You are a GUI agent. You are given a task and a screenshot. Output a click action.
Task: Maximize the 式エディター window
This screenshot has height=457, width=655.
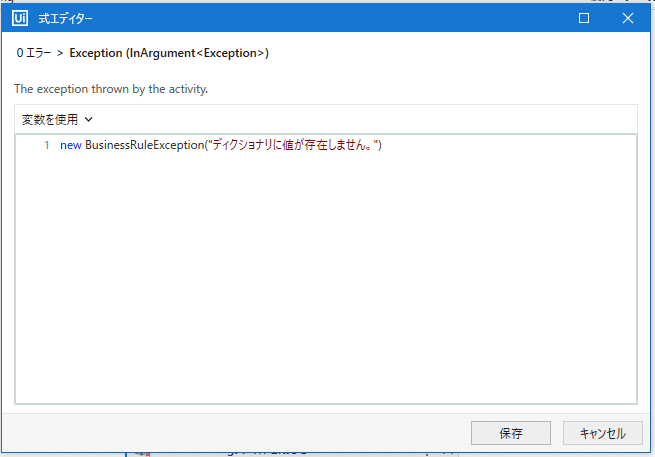584,18
